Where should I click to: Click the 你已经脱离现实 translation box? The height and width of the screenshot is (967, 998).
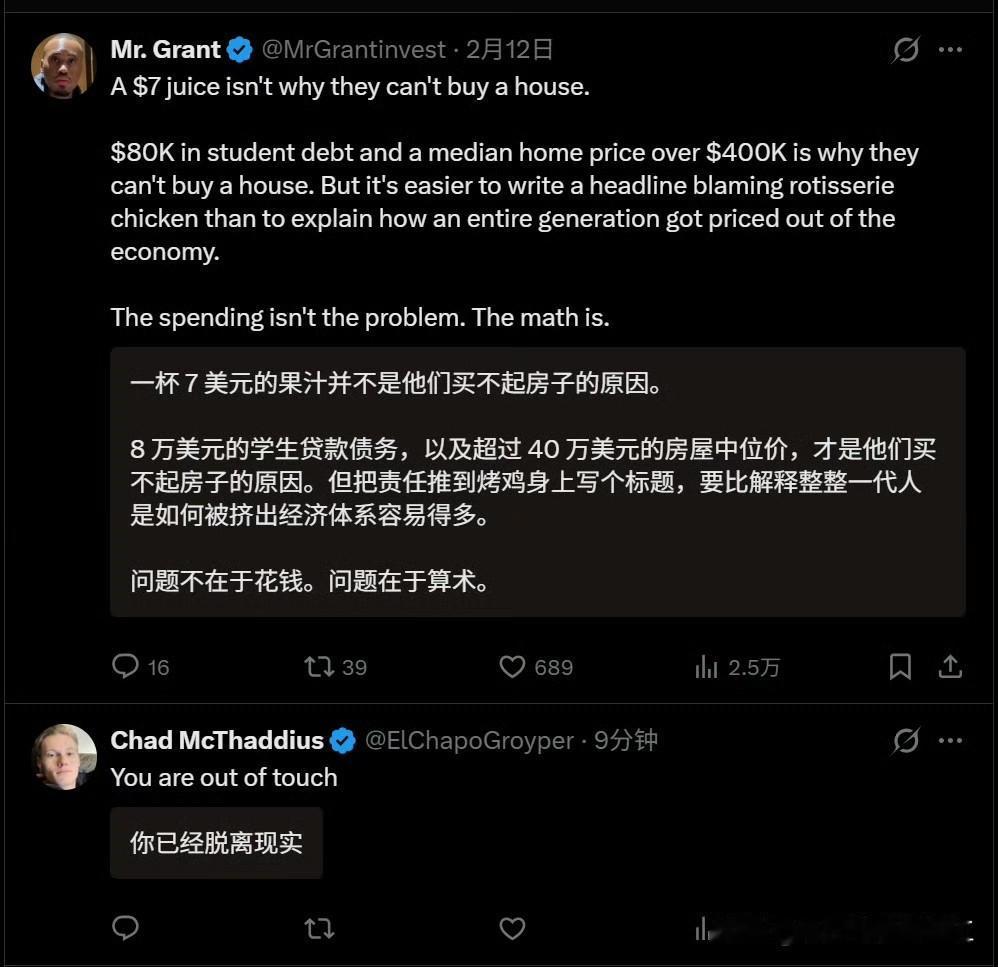click(216, 843)
